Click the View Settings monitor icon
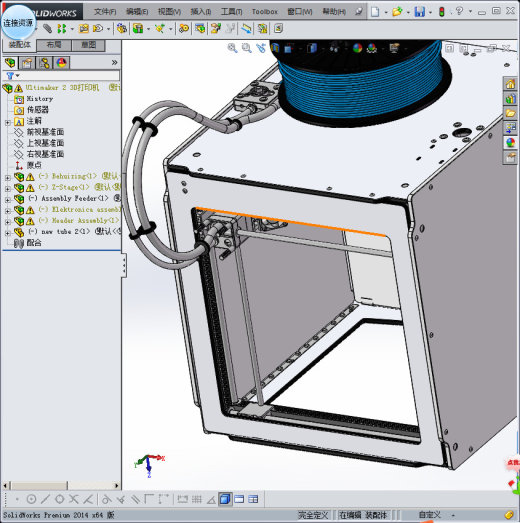The height and width of the screenshot is (523, 520). point(394,48)
